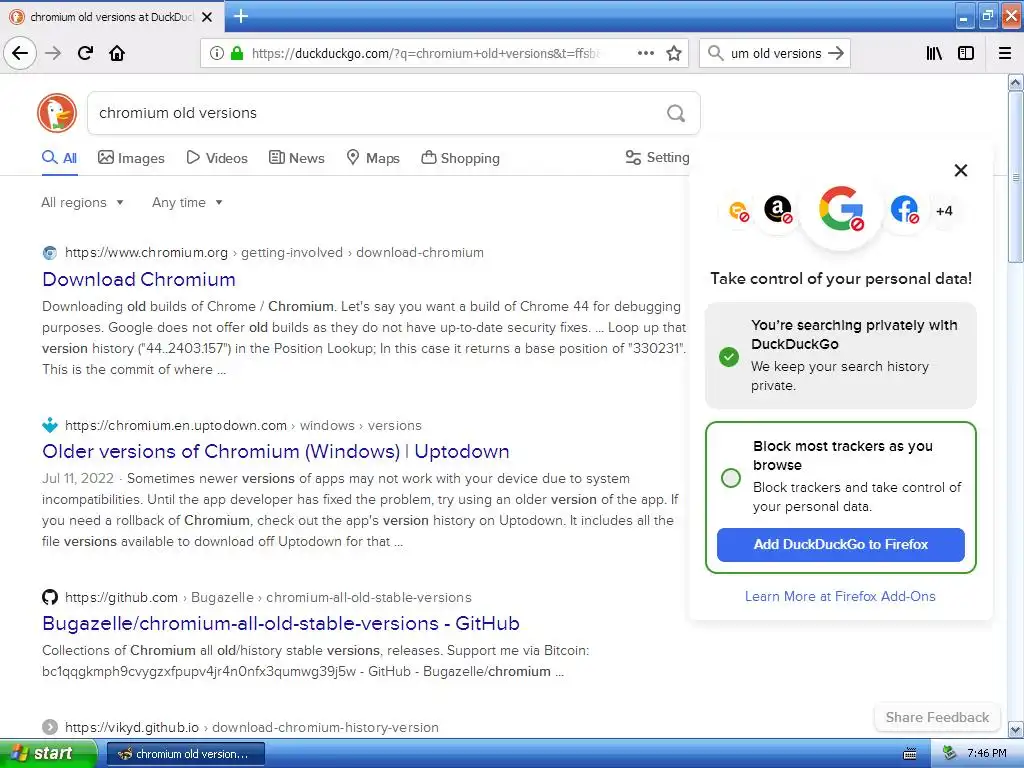Open the Library icon in toolbar
Screen dimensions: 1024x768
[934, 53]
